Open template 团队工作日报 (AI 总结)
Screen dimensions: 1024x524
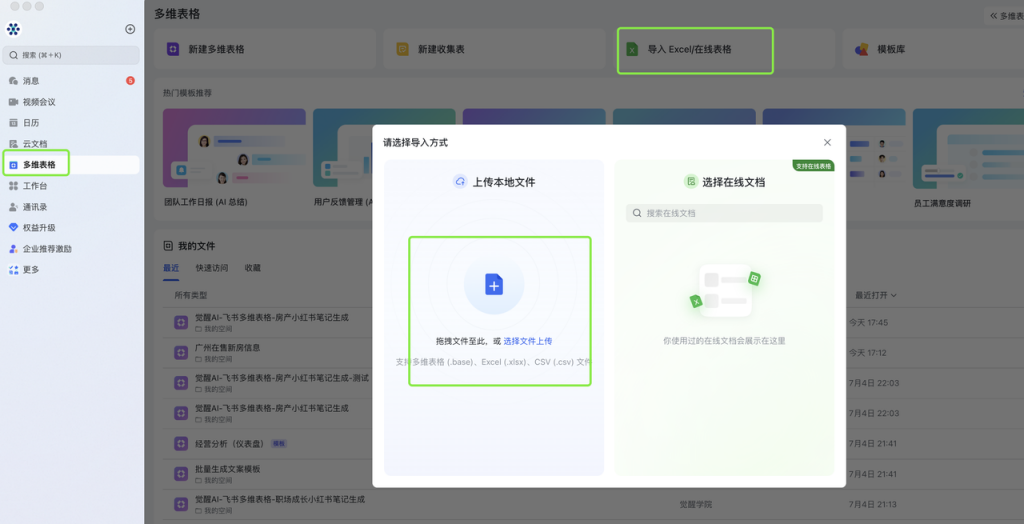234,159
